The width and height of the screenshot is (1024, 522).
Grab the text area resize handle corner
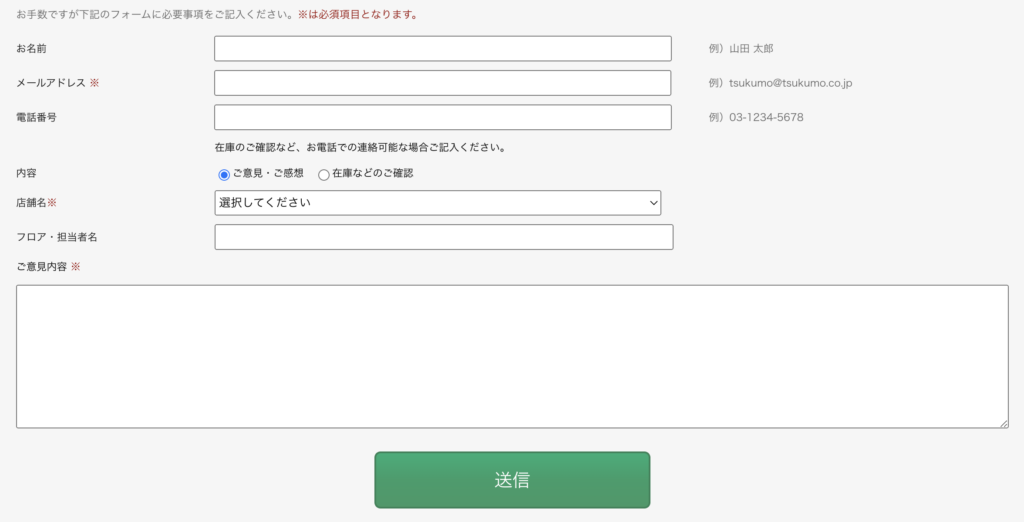coord(1003,423)
